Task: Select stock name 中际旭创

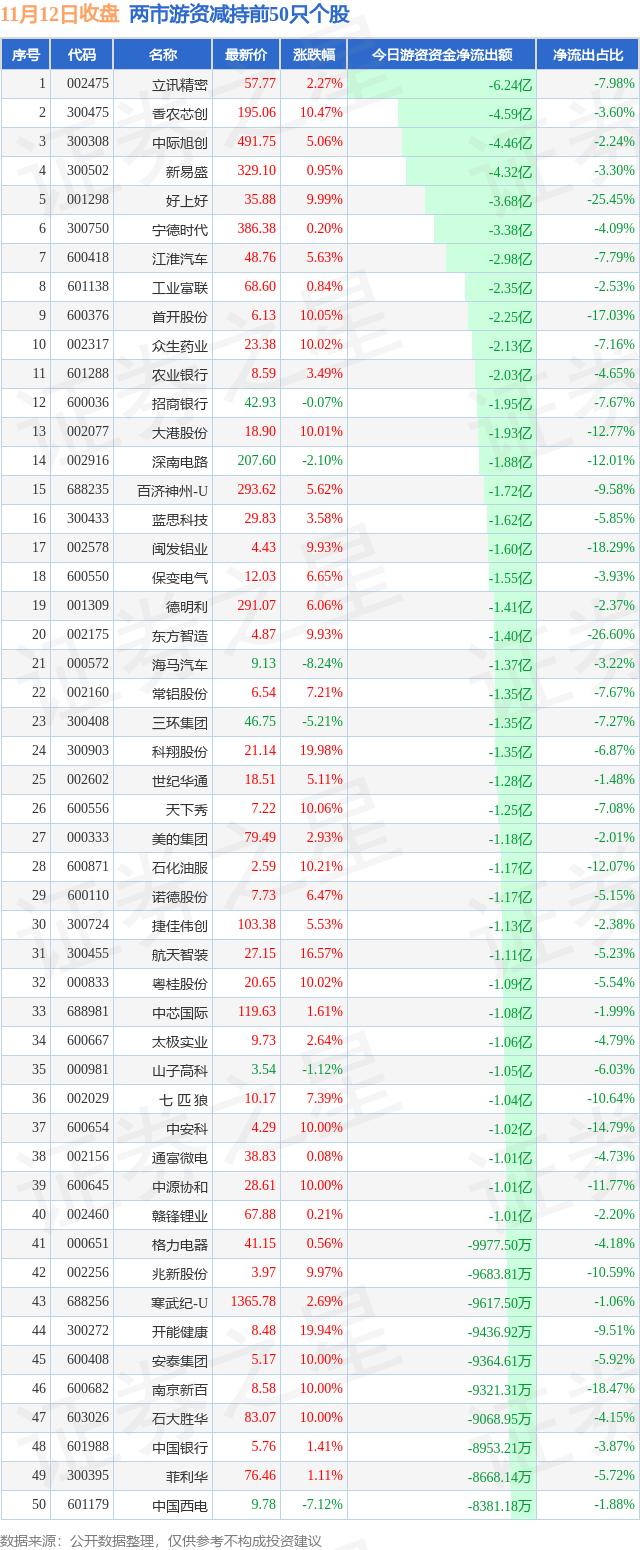Action: click(x=180, y=142)
